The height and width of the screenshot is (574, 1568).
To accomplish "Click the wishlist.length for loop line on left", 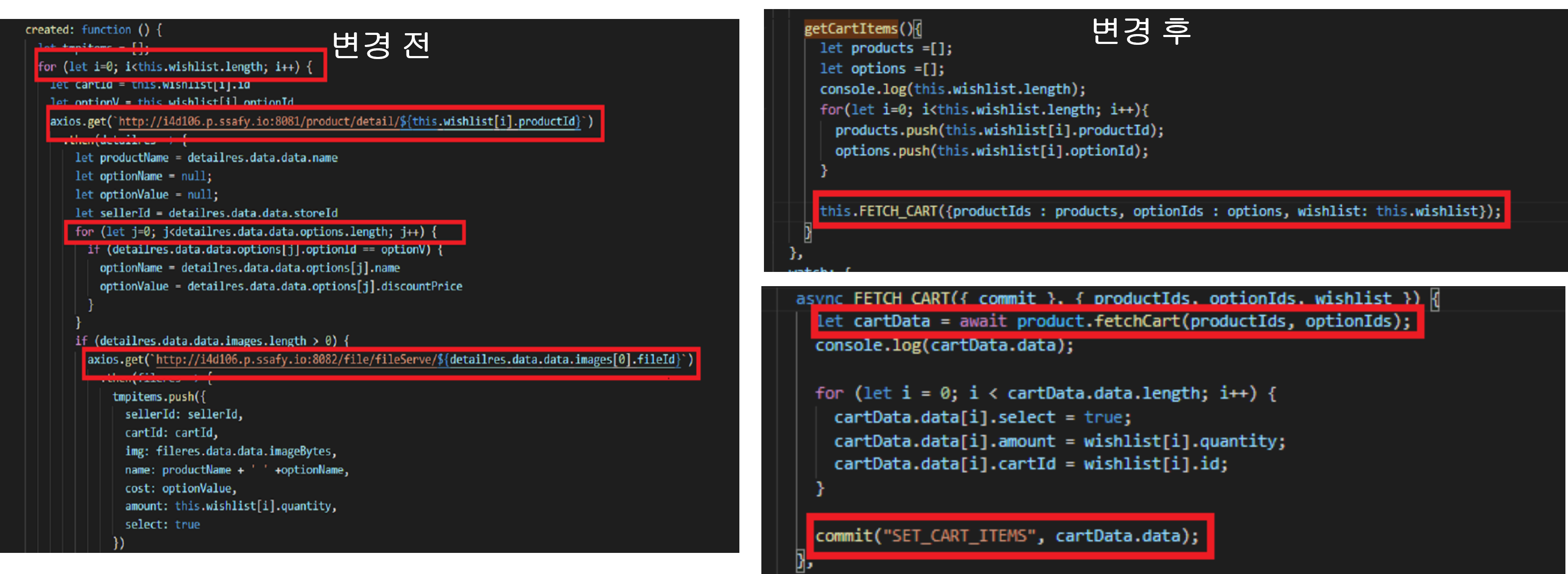I will [x=175, y=67].
